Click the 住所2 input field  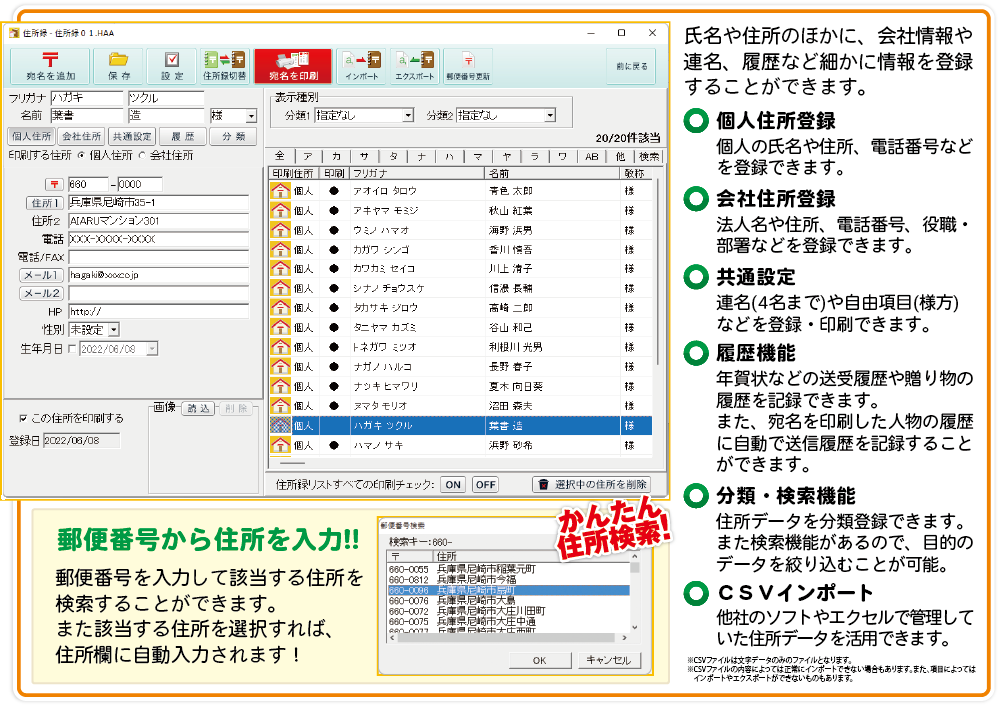157,221
